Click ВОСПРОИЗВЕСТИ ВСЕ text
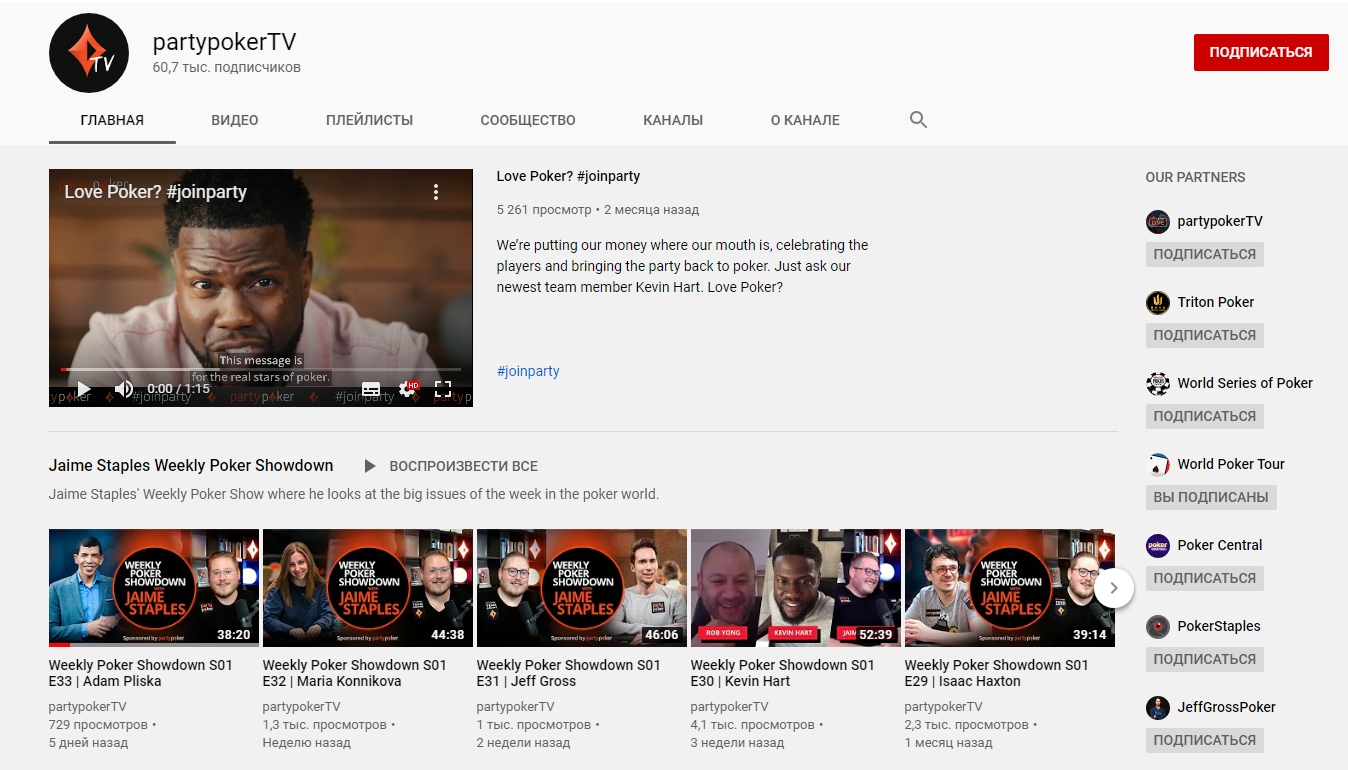 pos(463,466)
